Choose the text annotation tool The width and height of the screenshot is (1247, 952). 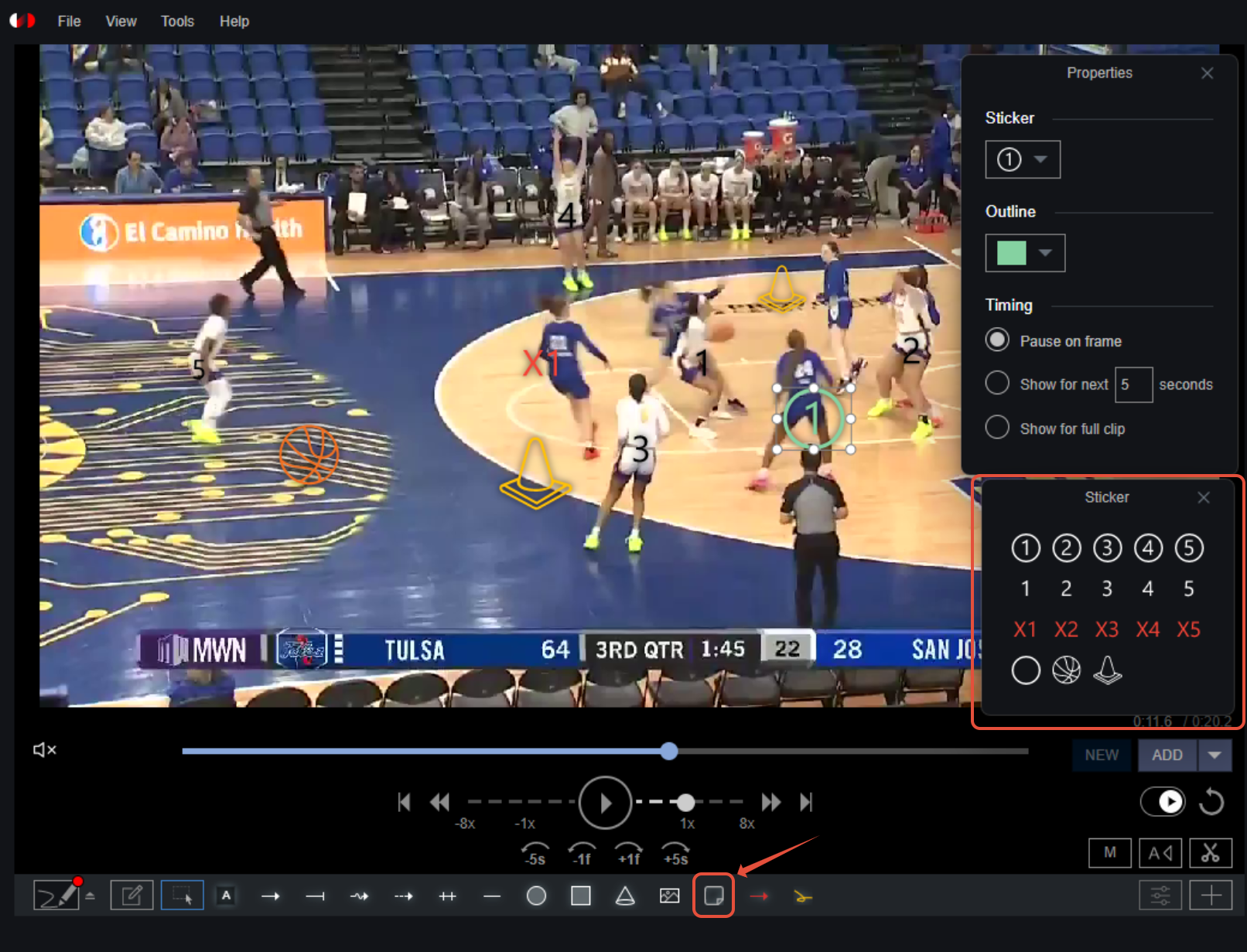point(226,896)
